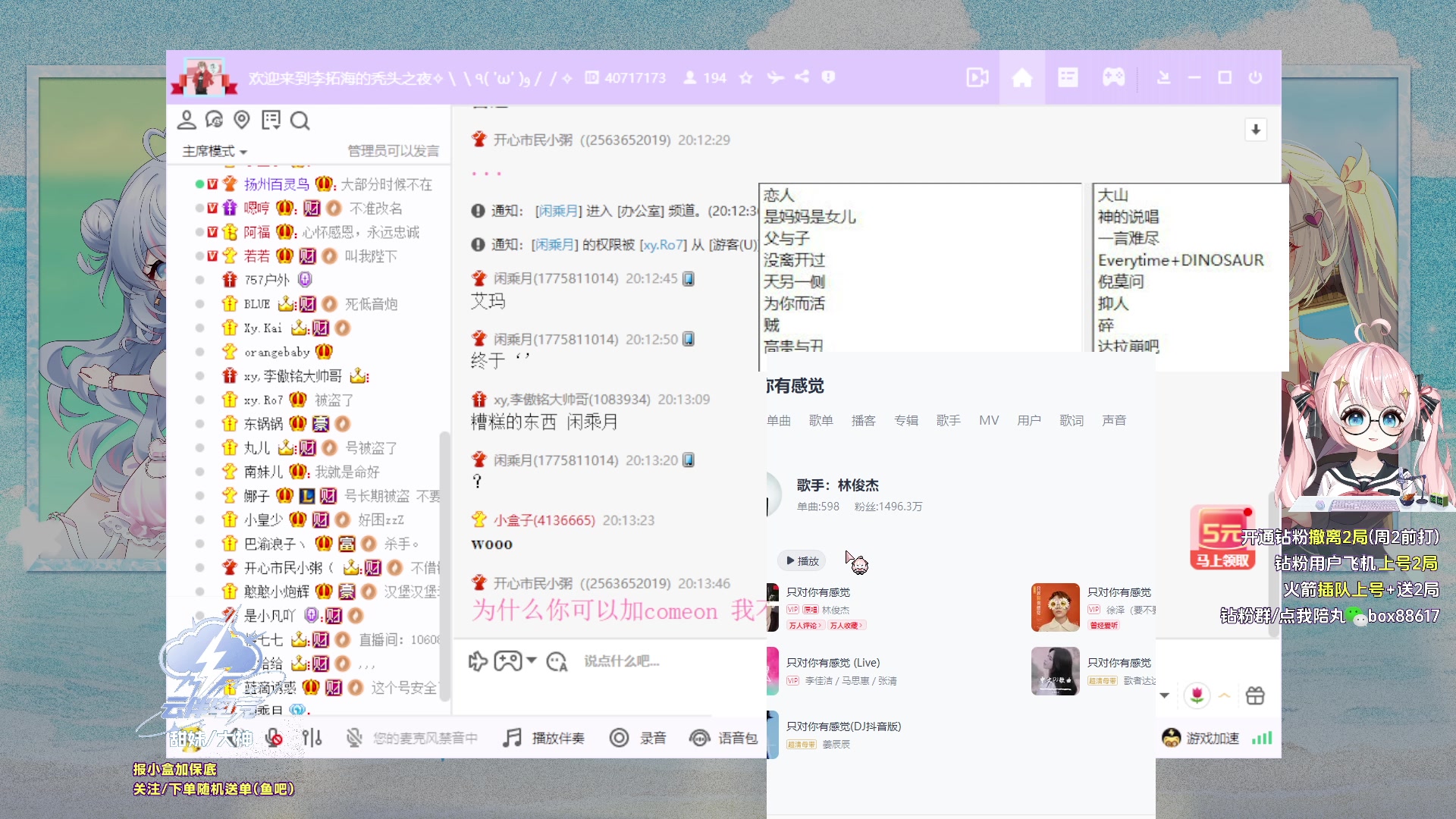Select the channel list icon in top toolbar
Screen dimensions: 1456x819
pyautogui.click(x=1068, y=77)
